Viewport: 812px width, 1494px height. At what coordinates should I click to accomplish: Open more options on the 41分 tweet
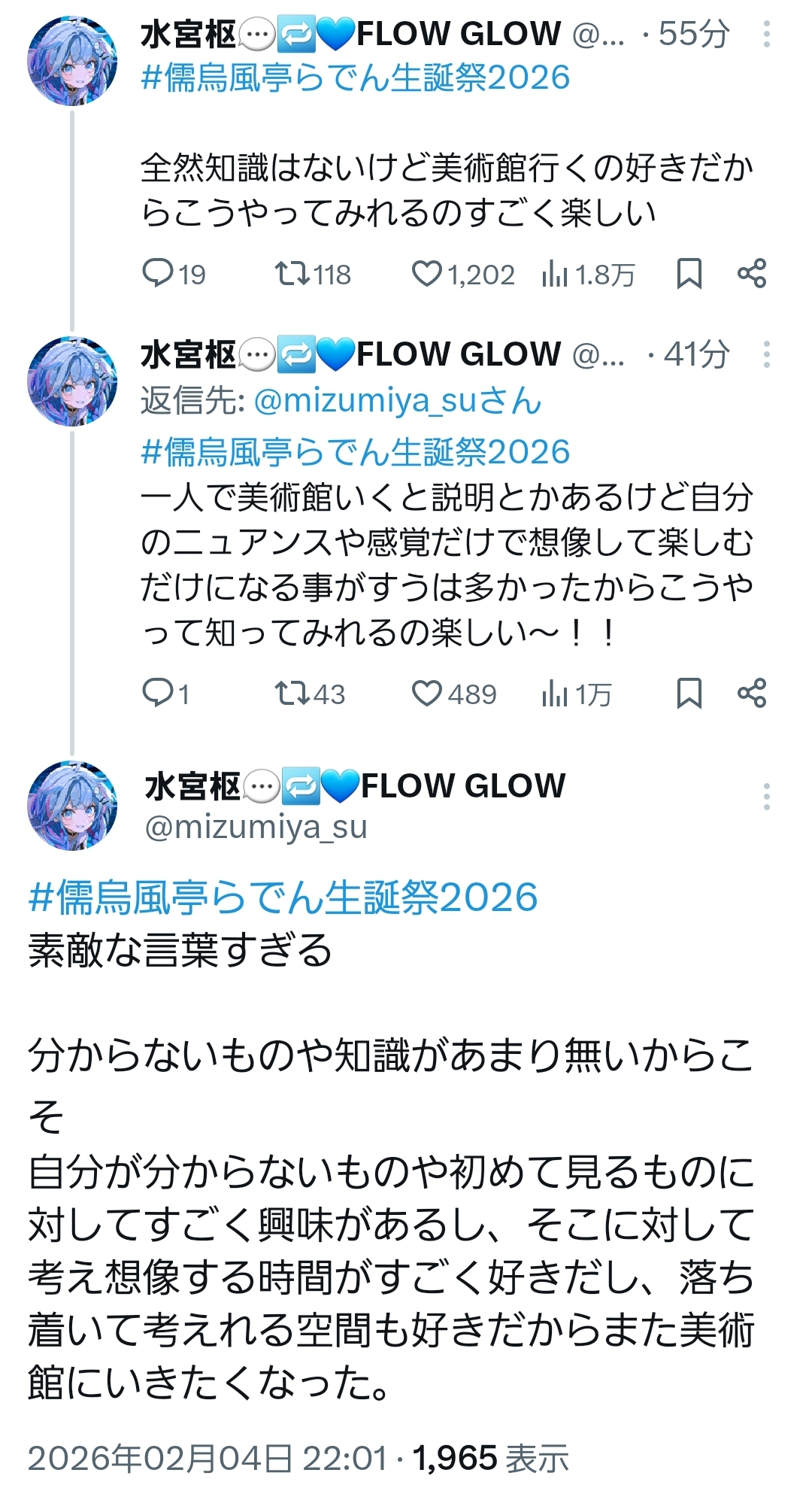(x=766, y=354)
